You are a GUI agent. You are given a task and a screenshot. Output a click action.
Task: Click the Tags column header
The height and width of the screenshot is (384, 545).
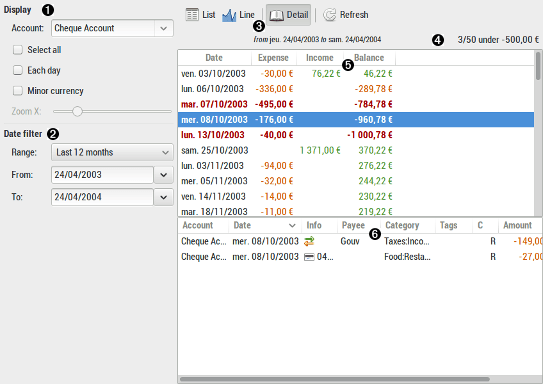pos(454,226)
